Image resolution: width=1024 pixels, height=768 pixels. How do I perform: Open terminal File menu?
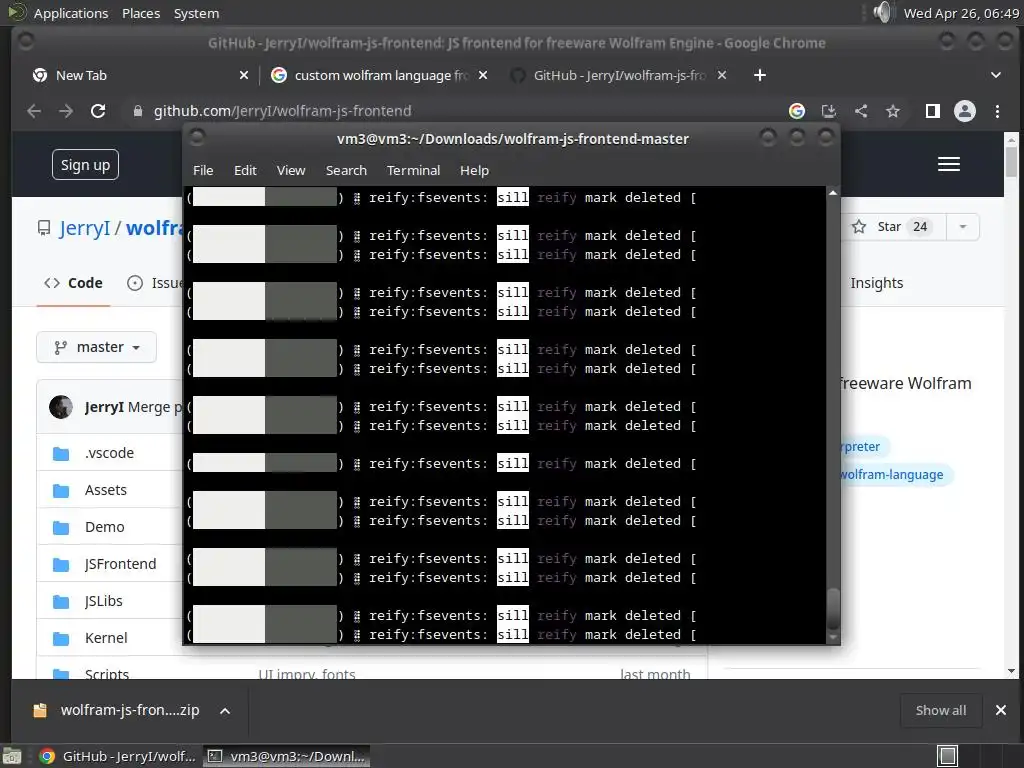pos(203,170)
